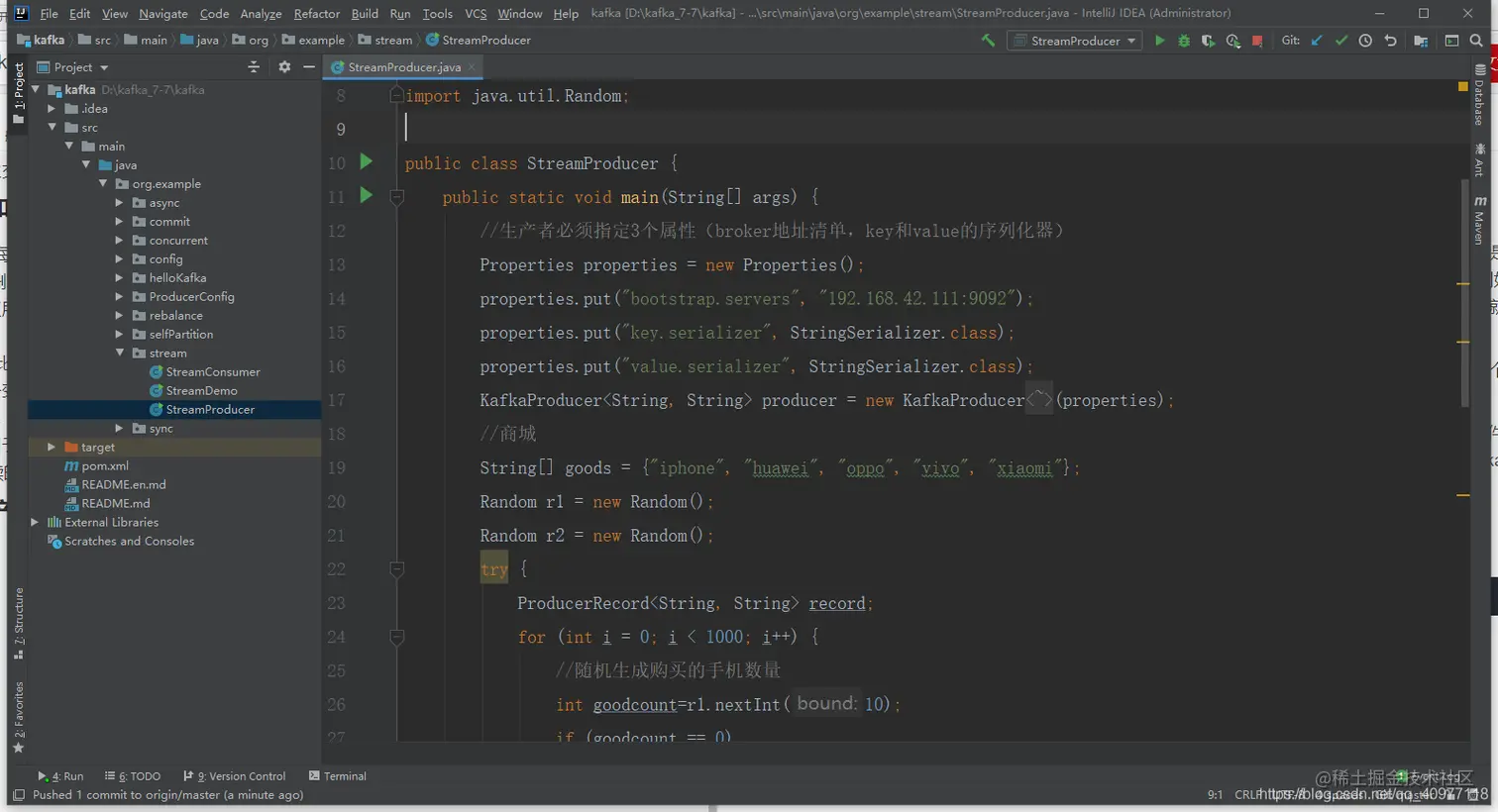
Task: Open the Favorites side tool tab
Action: pos(18,717)
